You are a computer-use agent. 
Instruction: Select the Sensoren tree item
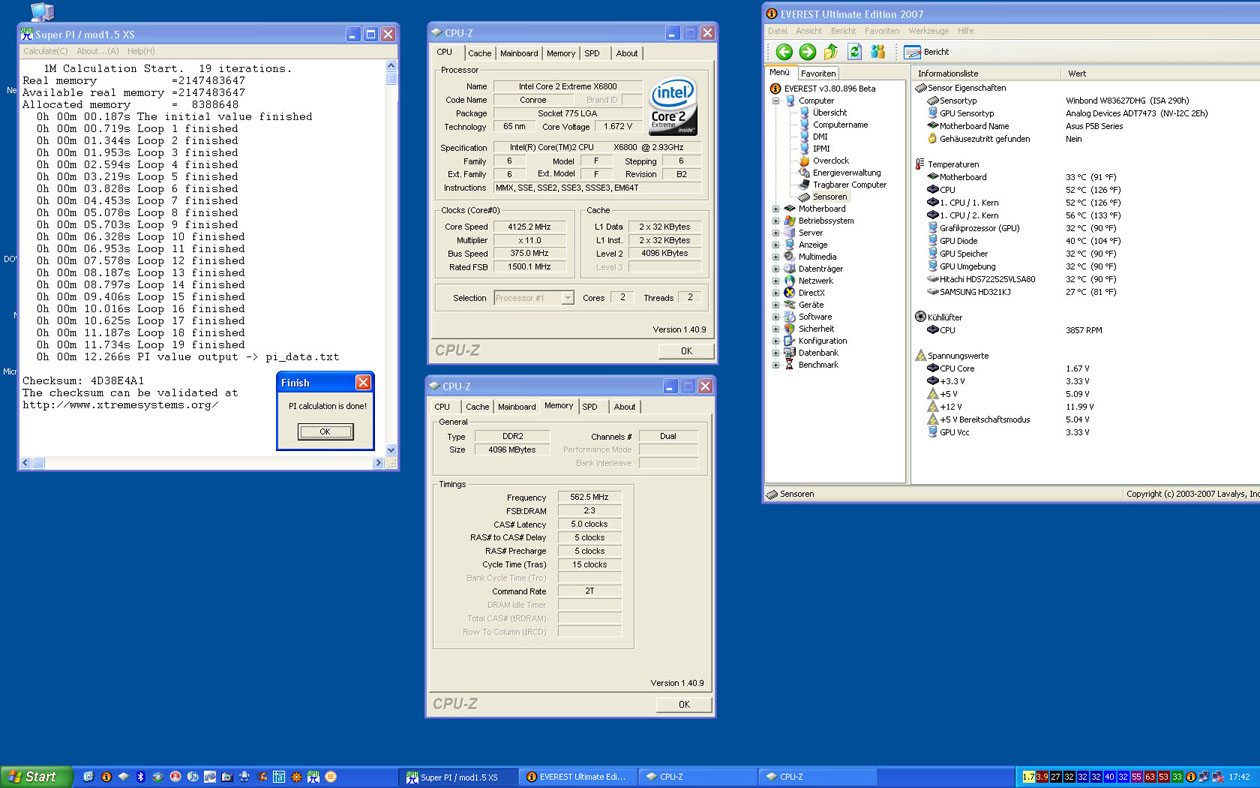[x=830, y=197]
